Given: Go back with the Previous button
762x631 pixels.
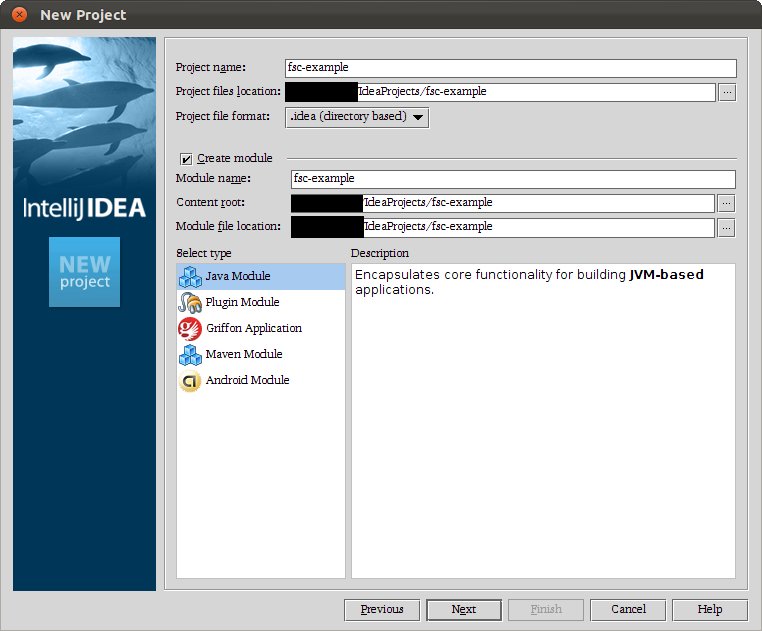Looking at the screenshot, I should tap(382, 610).
